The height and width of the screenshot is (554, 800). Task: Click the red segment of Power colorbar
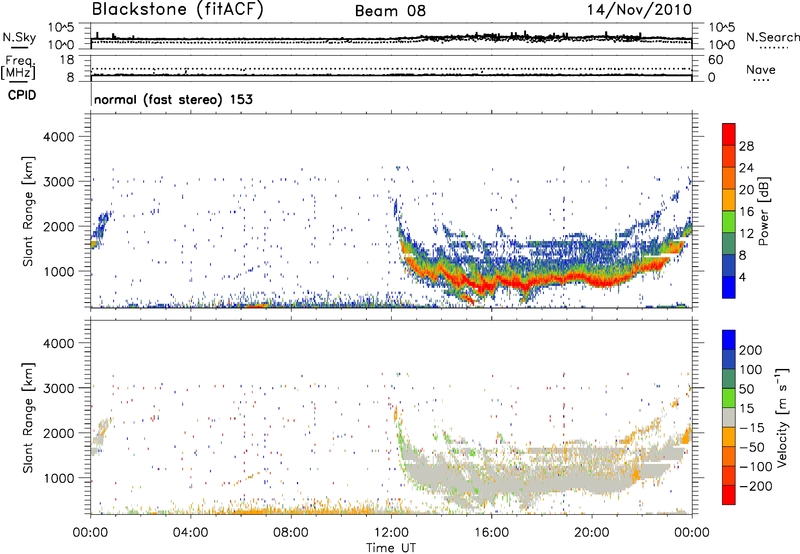[x=729, y=134]
